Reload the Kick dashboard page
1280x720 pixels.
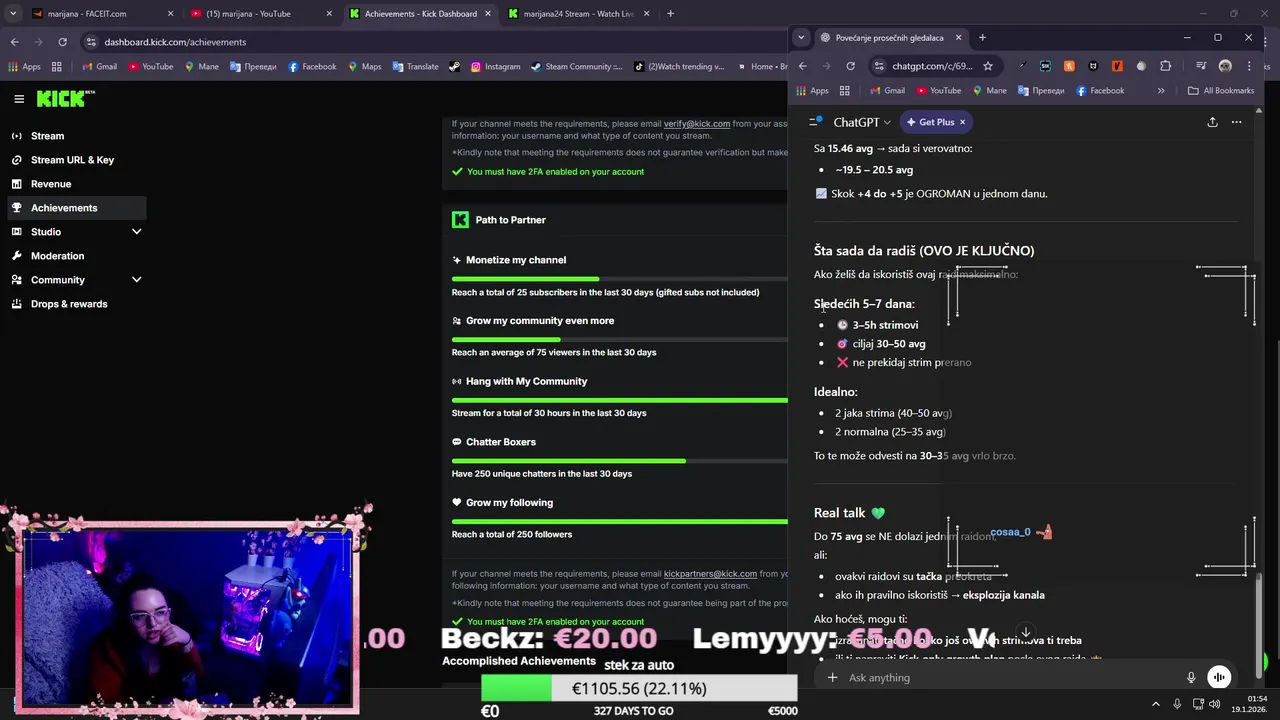(62, 42)
